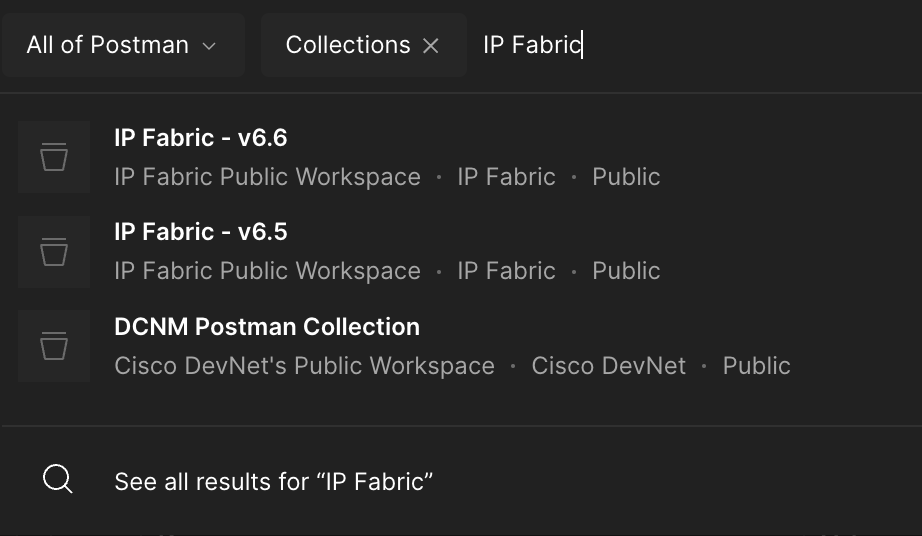The image size is (922, 536).
Task: Click the IP Fabric publisher under v6.5
Action: [x=506, y=271]
